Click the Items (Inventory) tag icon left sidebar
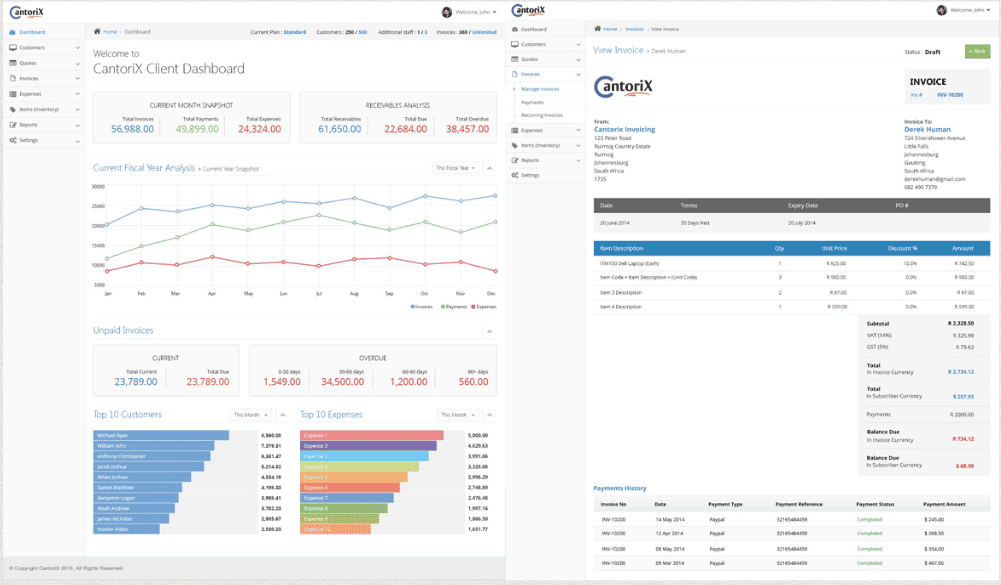Screen dimensions: 1001x585 click(13, 109)
